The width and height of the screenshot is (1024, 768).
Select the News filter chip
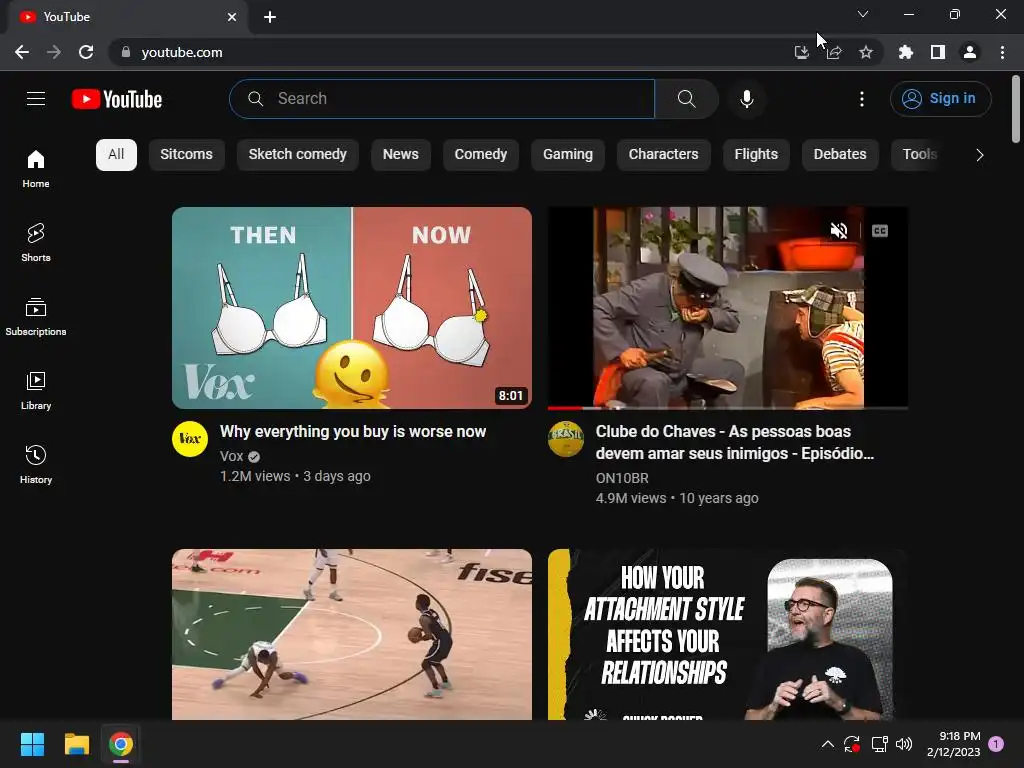(400, 155)
